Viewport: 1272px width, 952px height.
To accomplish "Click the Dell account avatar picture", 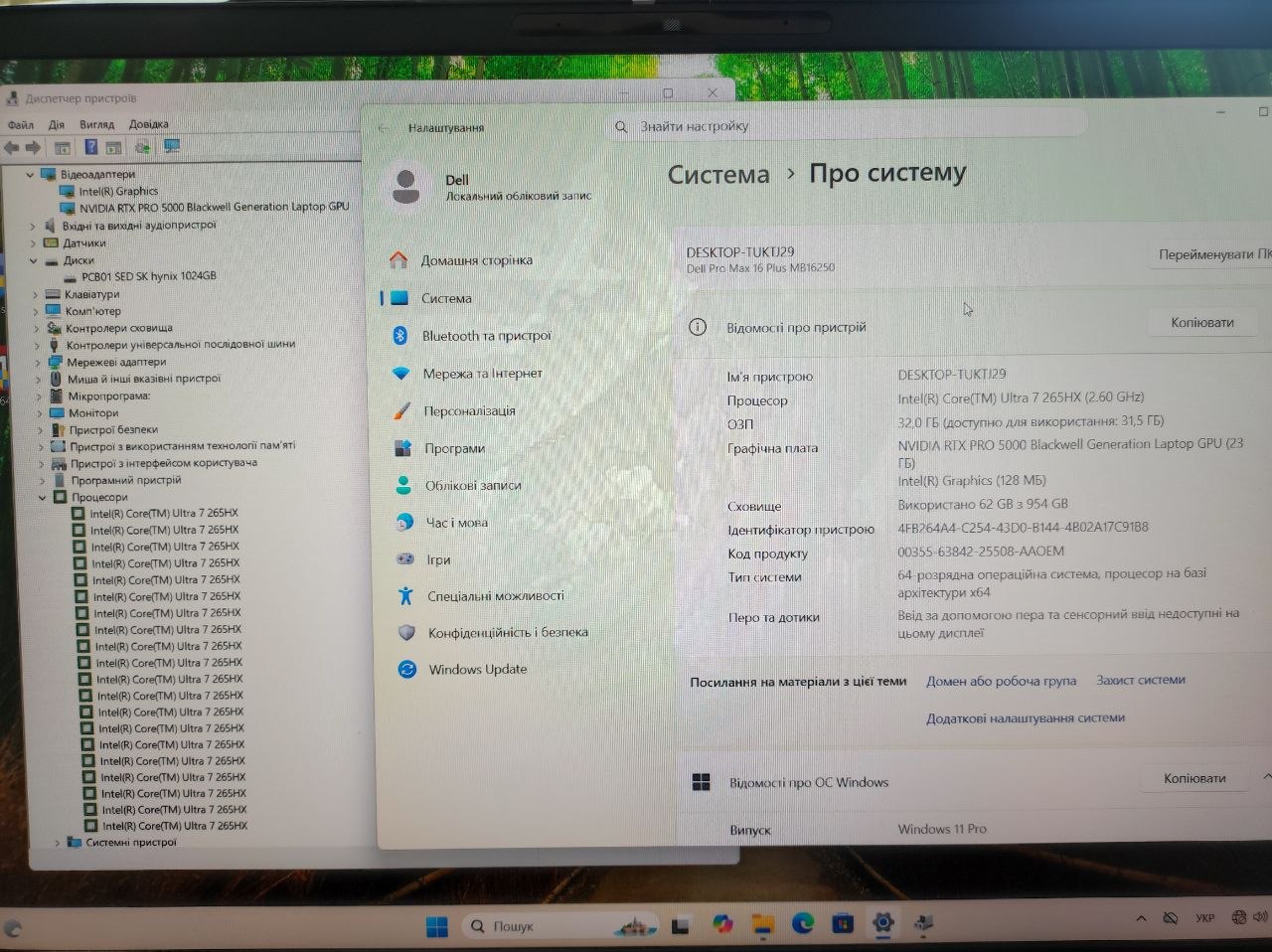I will 405,186.
